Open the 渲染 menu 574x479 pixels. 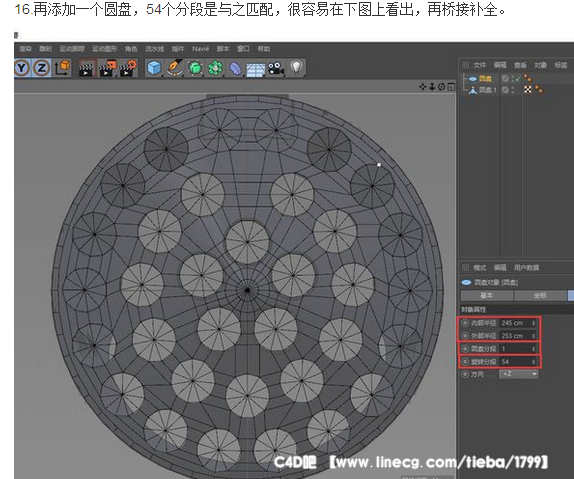coord(25,49)
